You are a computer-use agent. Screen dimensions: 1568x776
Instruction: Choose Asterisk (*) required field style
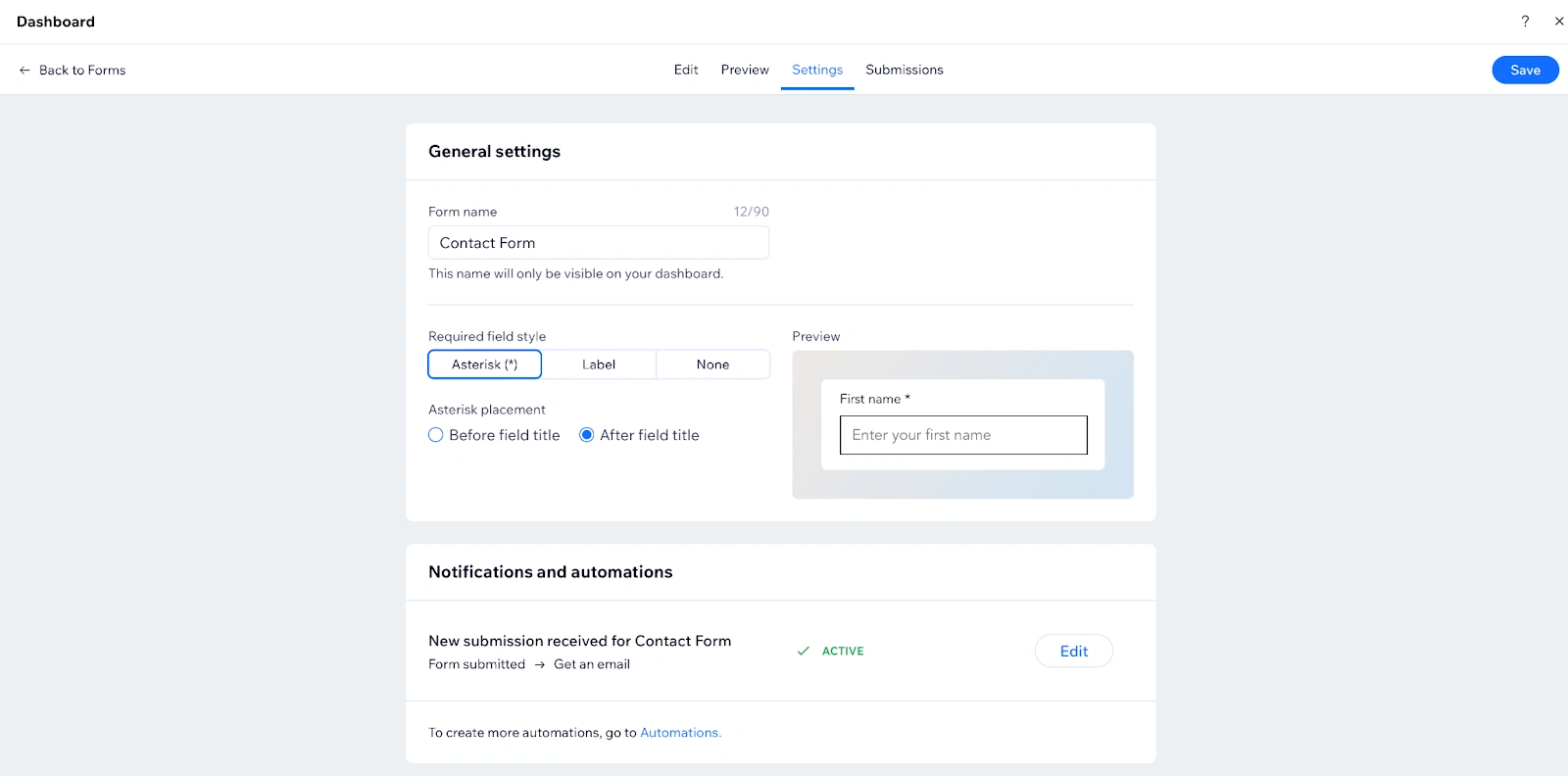point(485,364)
